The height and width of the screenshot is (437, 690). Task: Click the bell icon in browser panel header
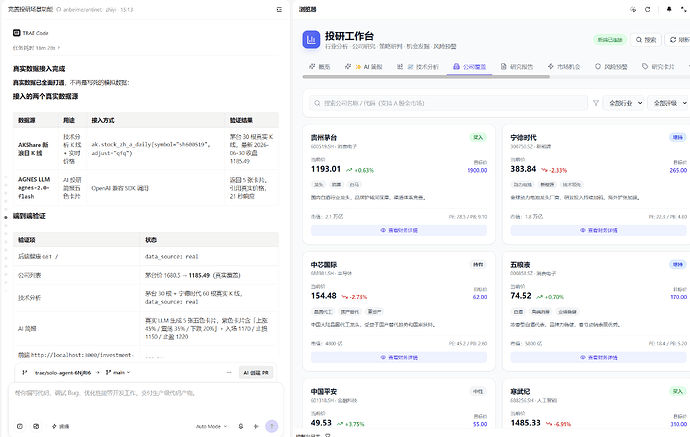click(x=669, y=9)
